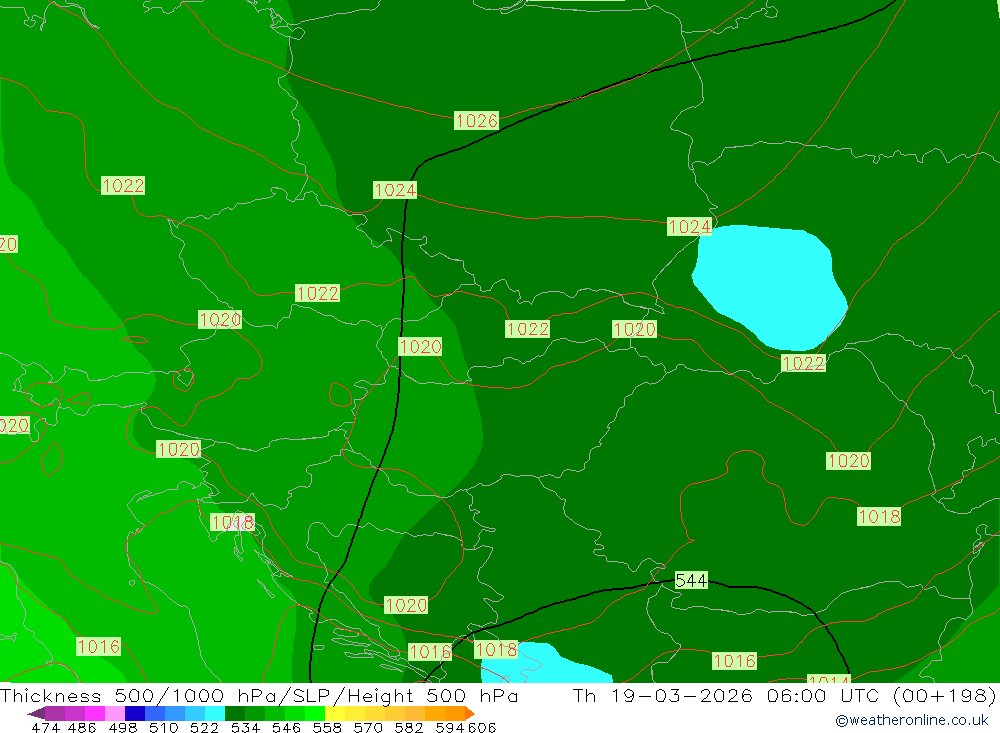Click the (00+198) forecast hour text

click(944, 695)
